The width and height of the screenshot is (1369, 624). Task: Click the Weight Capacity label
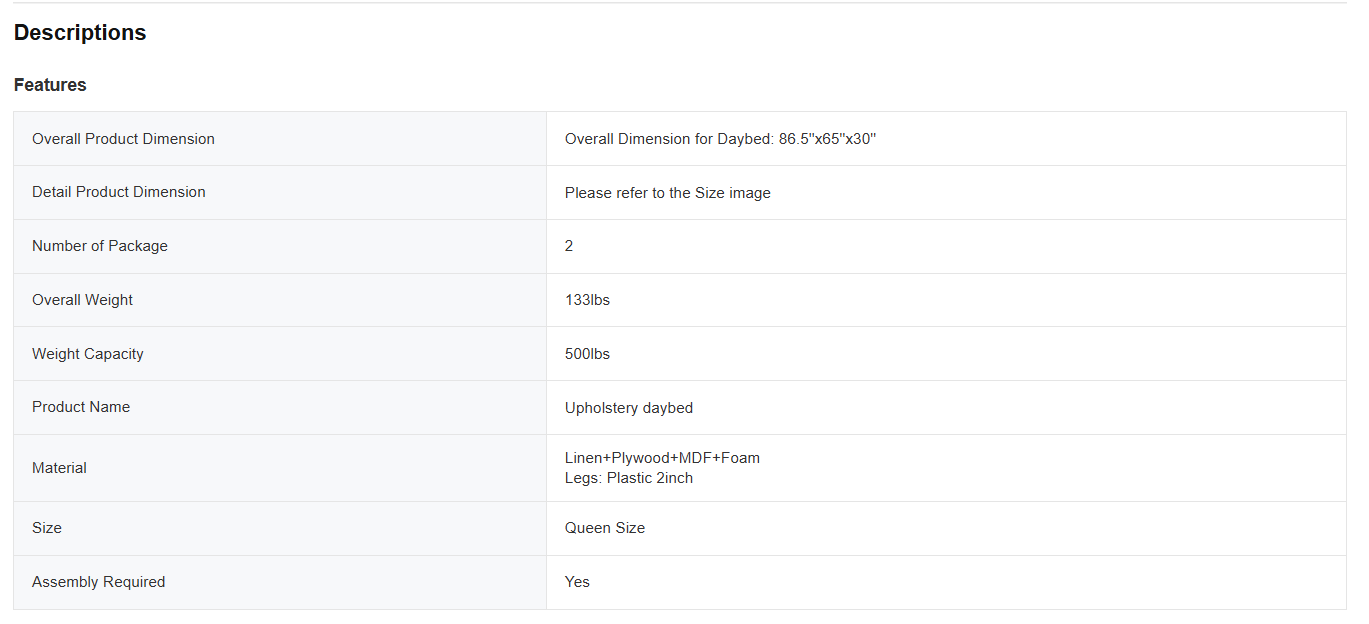[x=88, y=354]
